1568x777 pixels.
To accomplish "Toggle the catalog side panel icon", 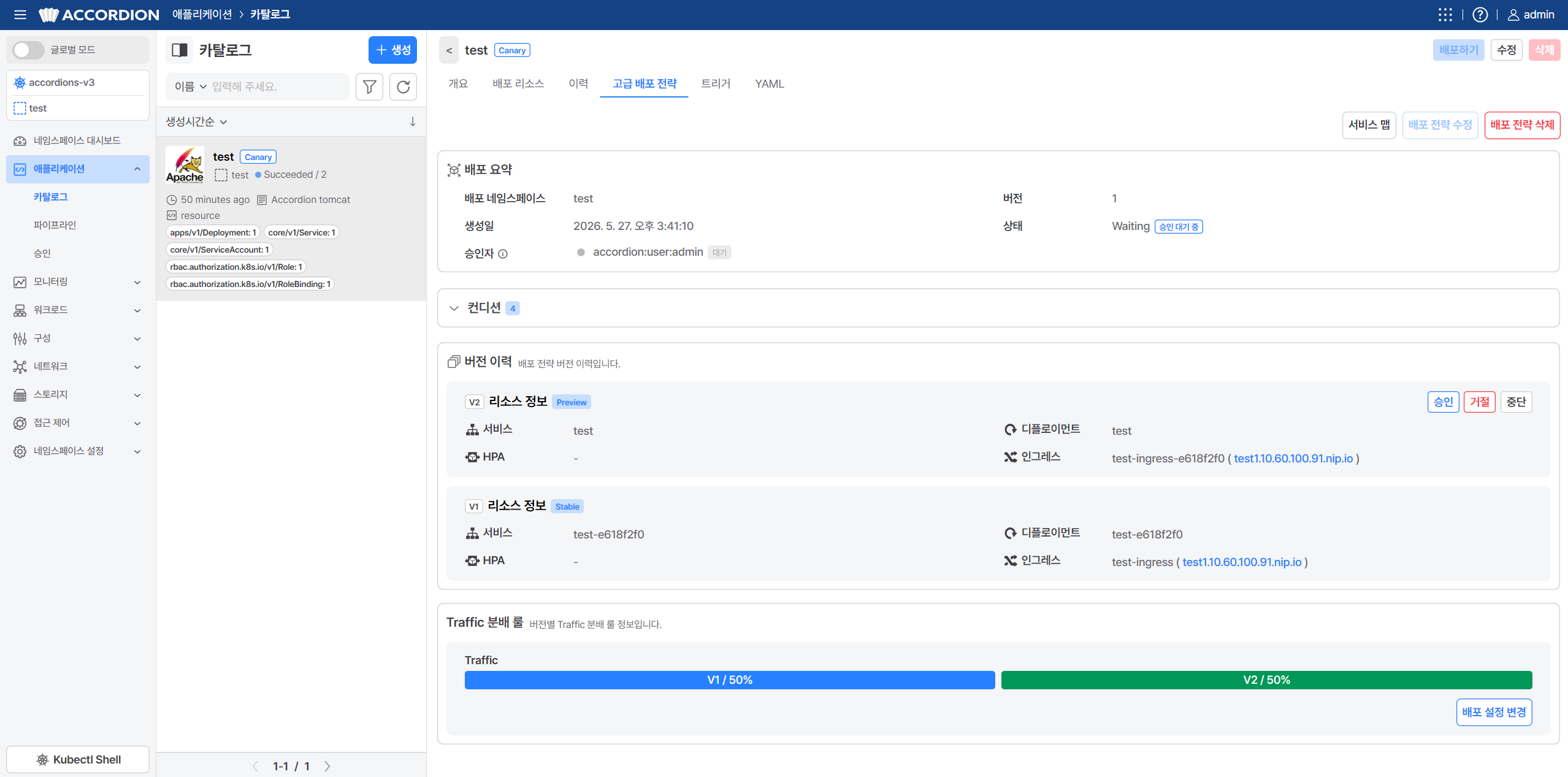I will 180,50.
